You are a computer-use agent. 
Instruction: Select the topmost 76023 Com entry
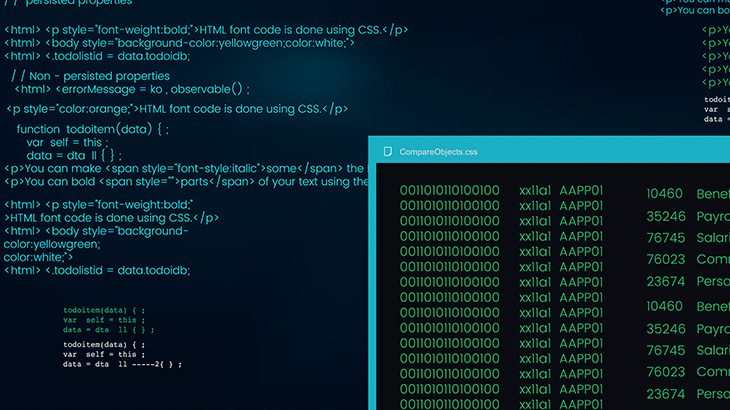[x=688, y=259]
